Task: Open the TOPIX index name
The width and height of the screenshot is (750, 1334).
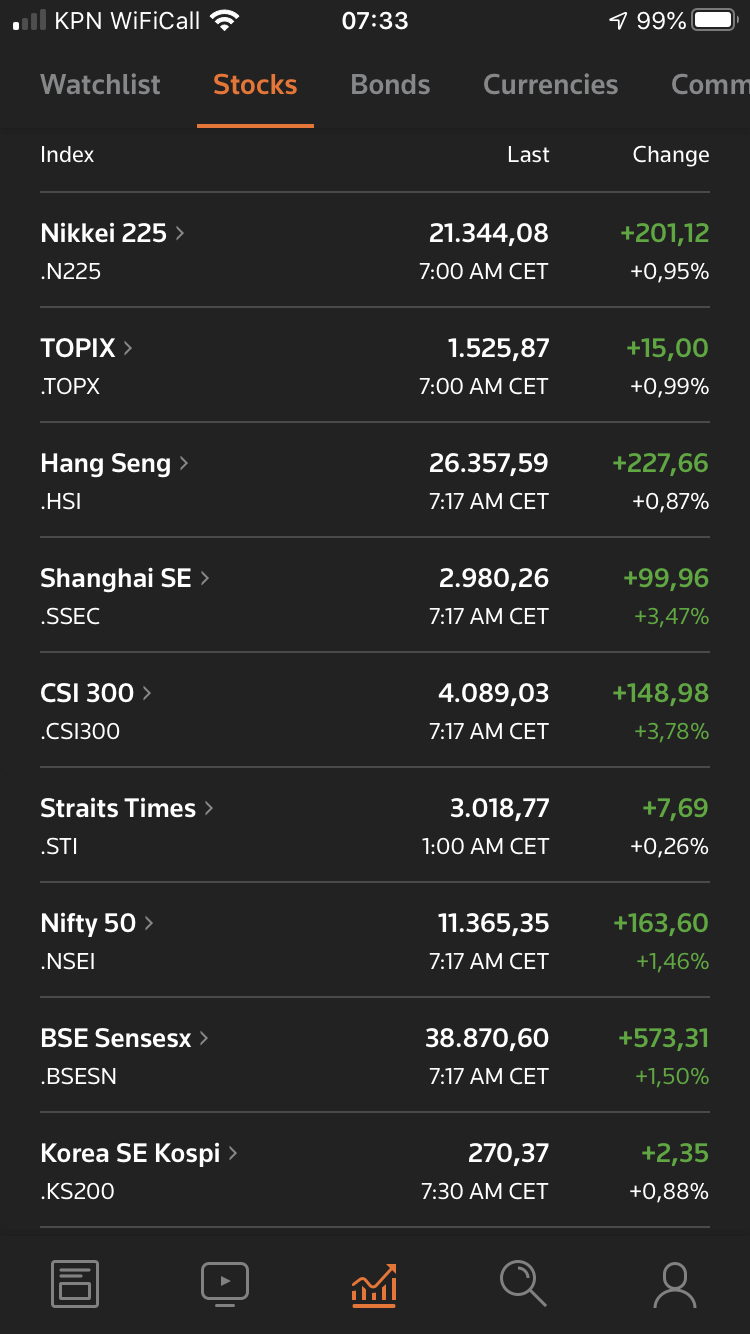Action: click(78, 348)
